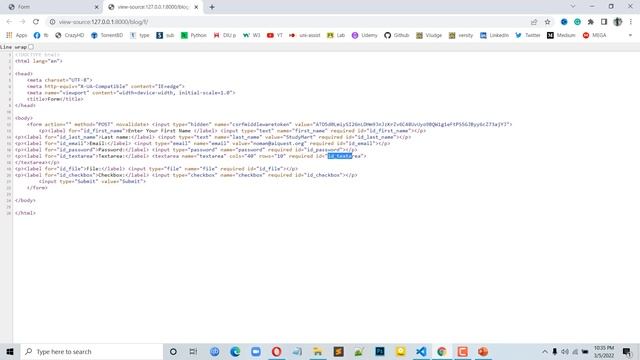The image size is (640, 360).
Task: Click the blue circular extension icon
Action: coord(564,22)
